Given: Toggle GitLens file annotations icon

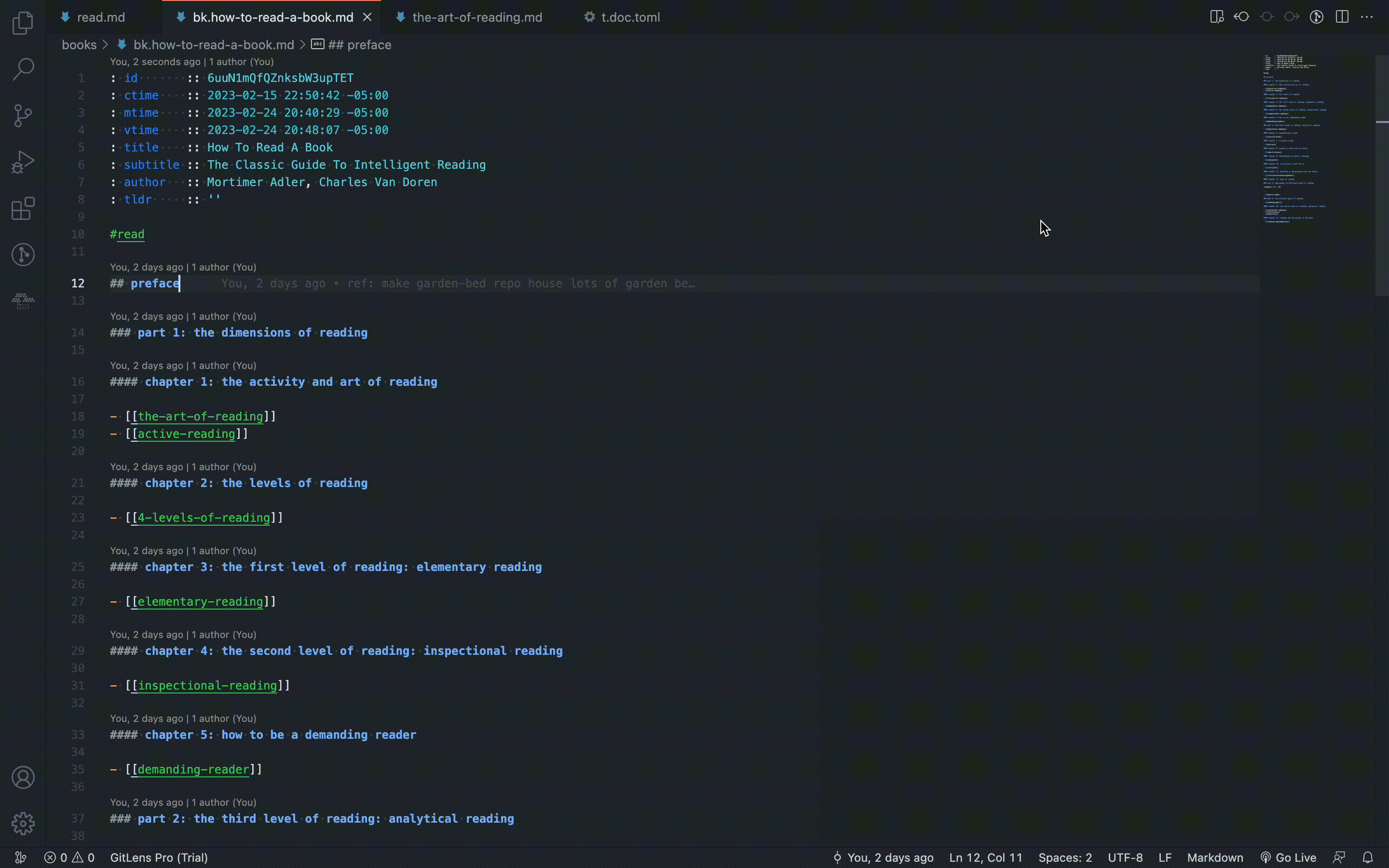Looking at the screenshot, I should pyautogui.click(x=1317, y=17).
